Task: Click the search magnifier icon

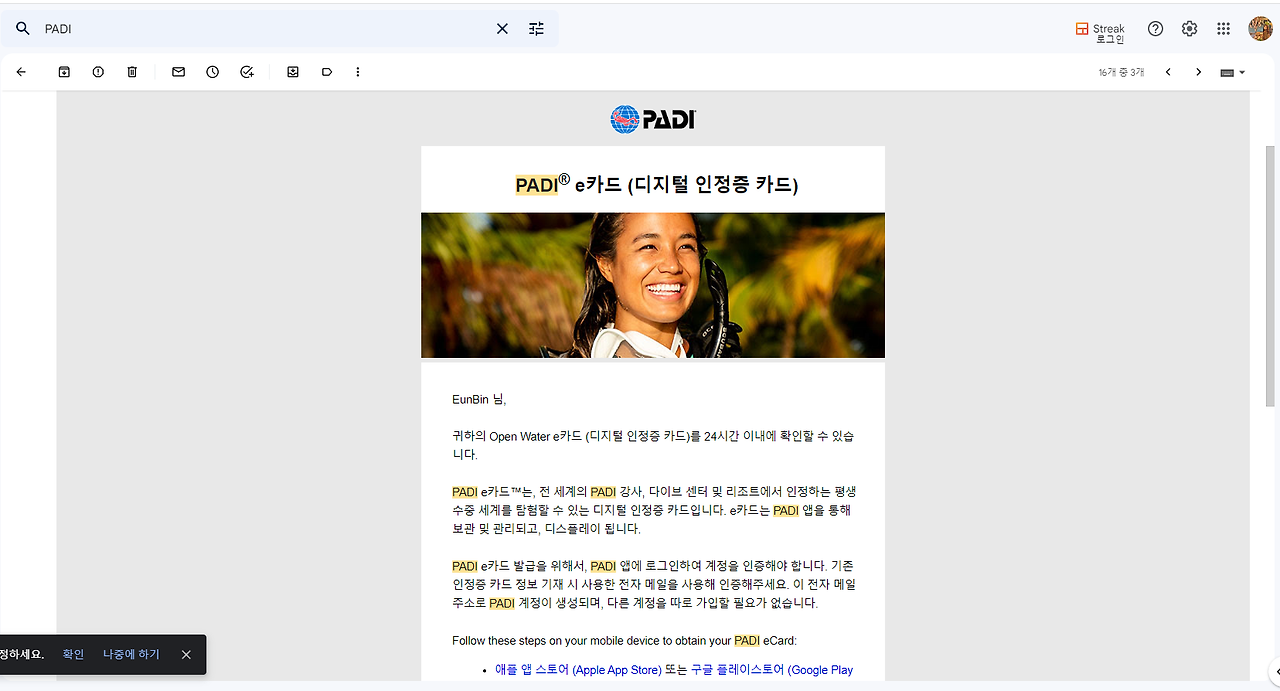Action: pos(23,29)
